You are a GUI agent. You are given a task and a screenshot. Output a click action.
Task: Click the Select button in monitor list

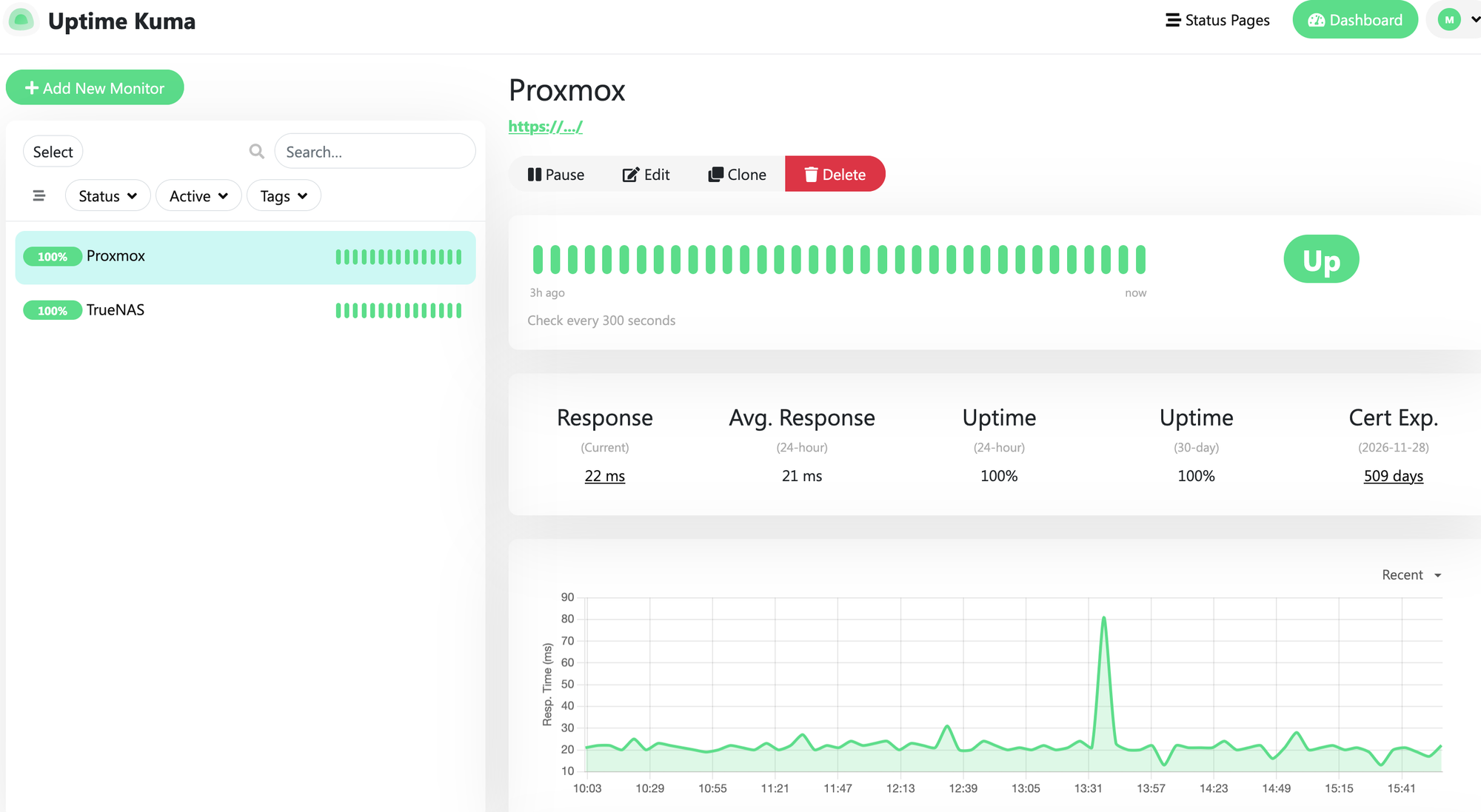coord(53,152)
